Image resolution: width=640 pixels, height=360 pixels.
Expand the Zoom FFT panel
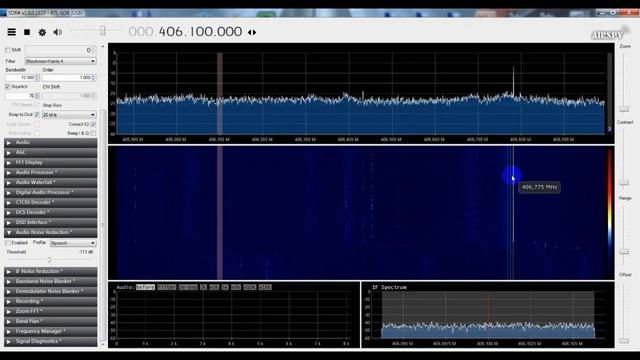tap(51, 311)
